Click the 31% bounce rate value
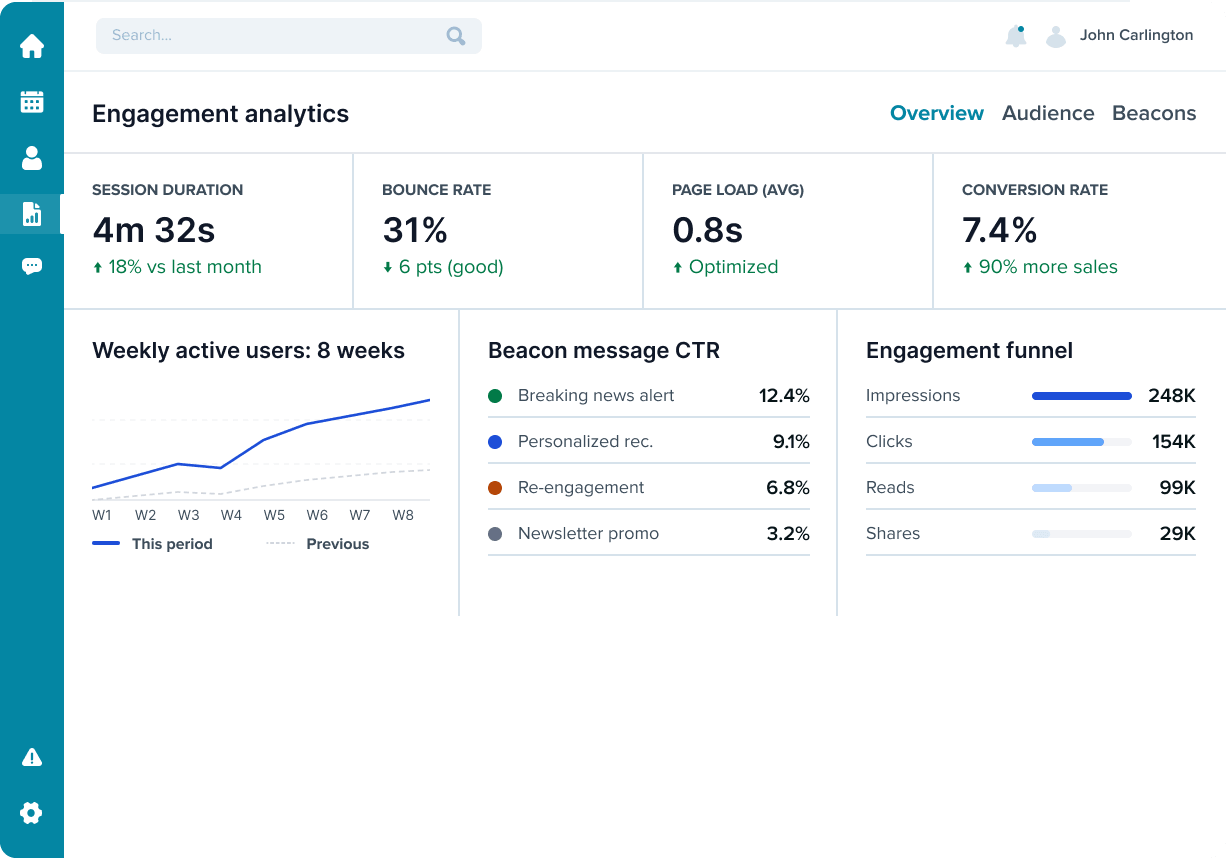Screen dimensions: 1226x858 click(415, 231)
